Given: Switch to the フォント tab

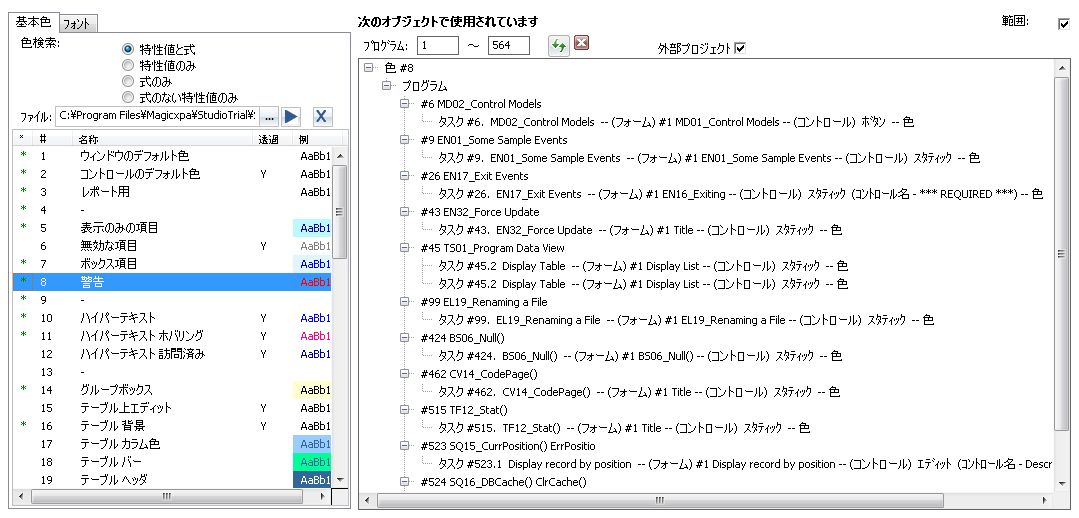Looking at the screenshot, I should [76, 24].
